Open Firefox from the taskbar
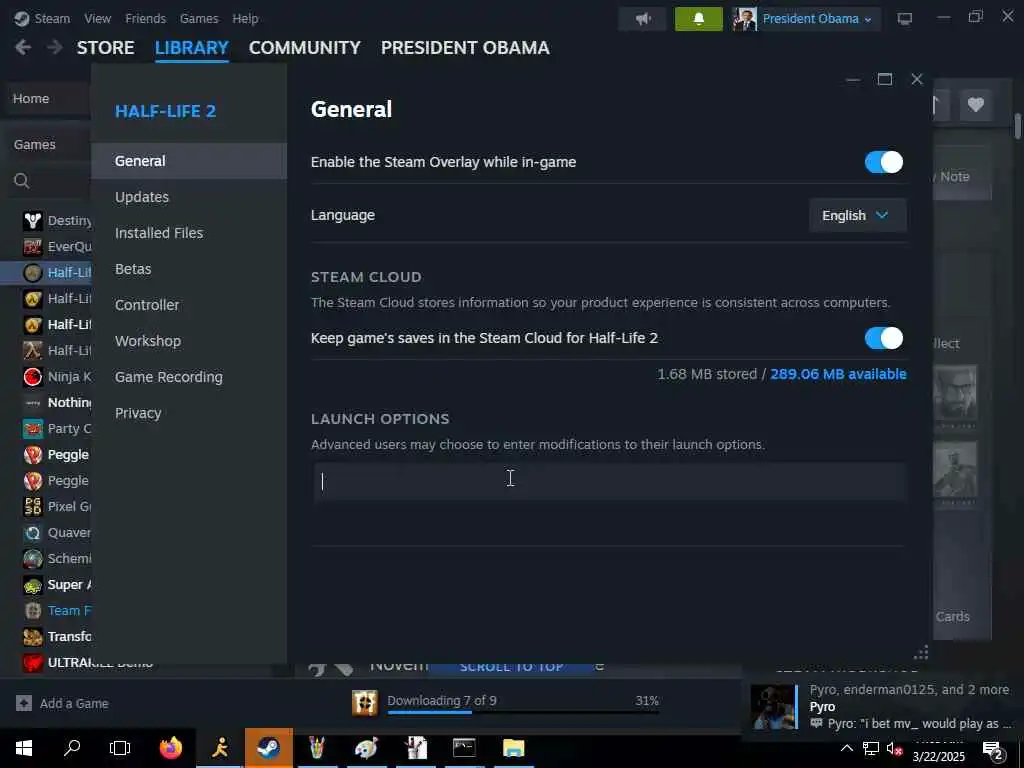 [x=171, y=748]
